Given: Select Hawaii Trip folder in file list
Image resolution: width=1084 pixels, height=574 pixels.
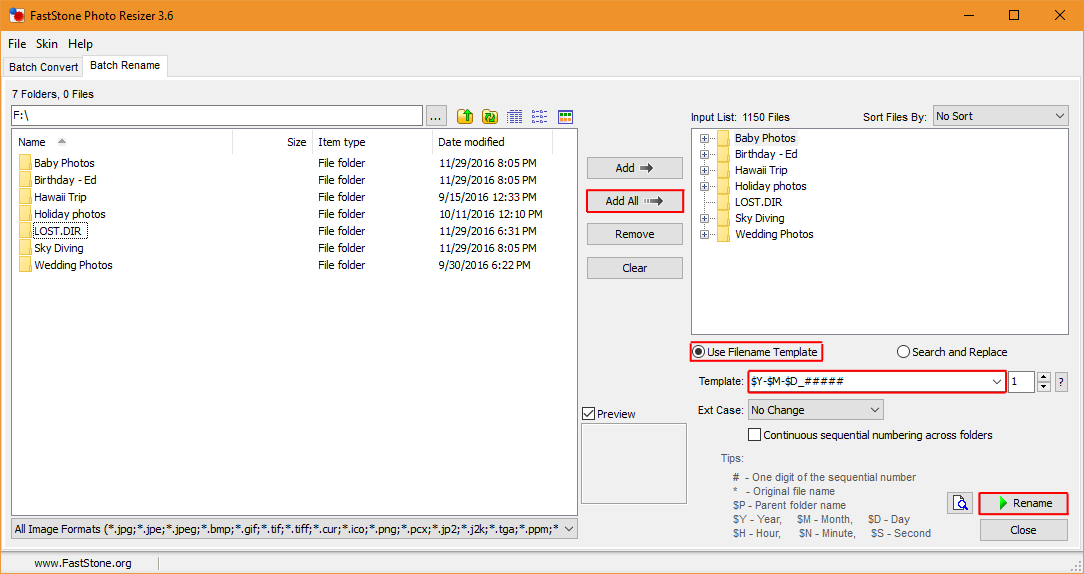Looking at the screenshot, I should [x=60, y=197].
